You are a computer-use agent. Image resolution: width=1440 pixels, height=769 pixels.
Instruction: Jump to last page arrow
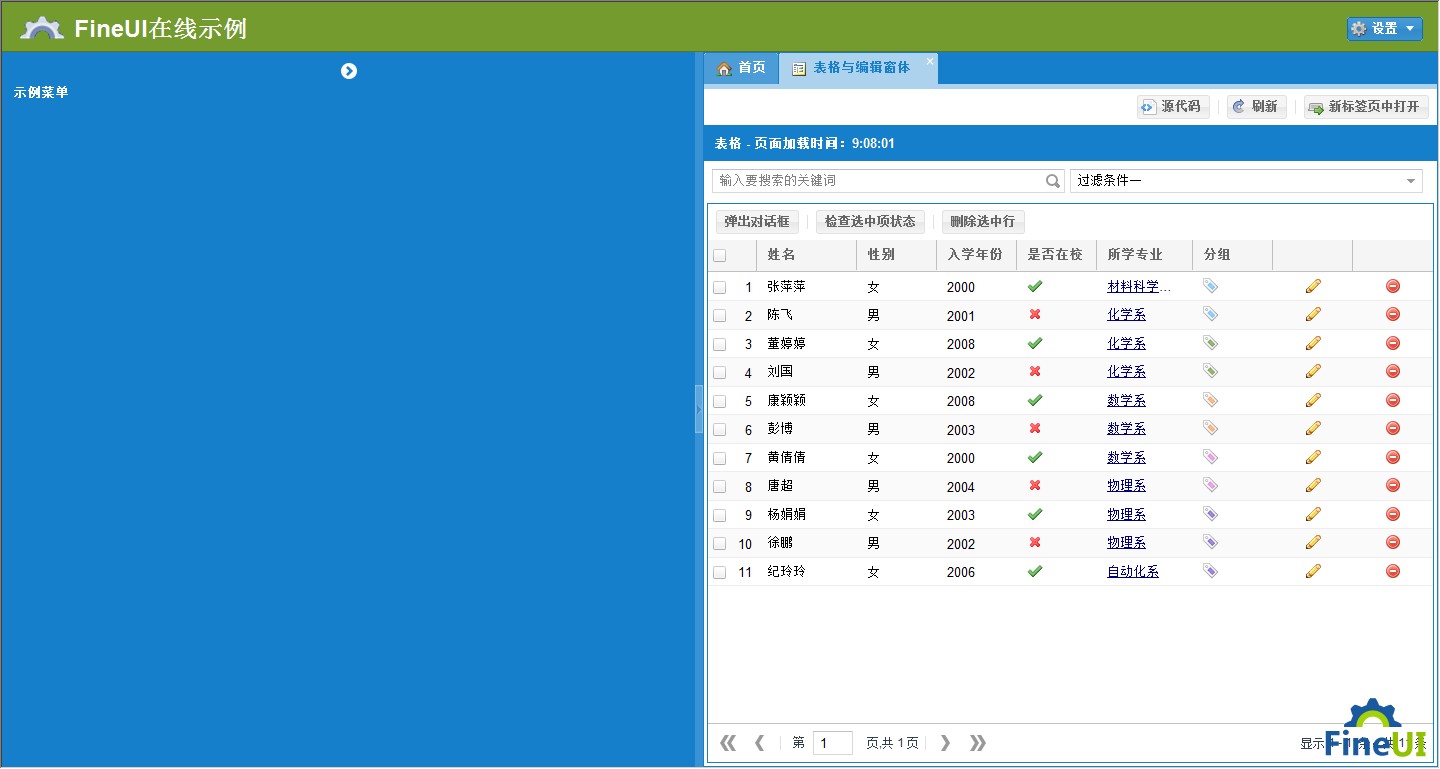pyautogui.click(x=977, y=743)
